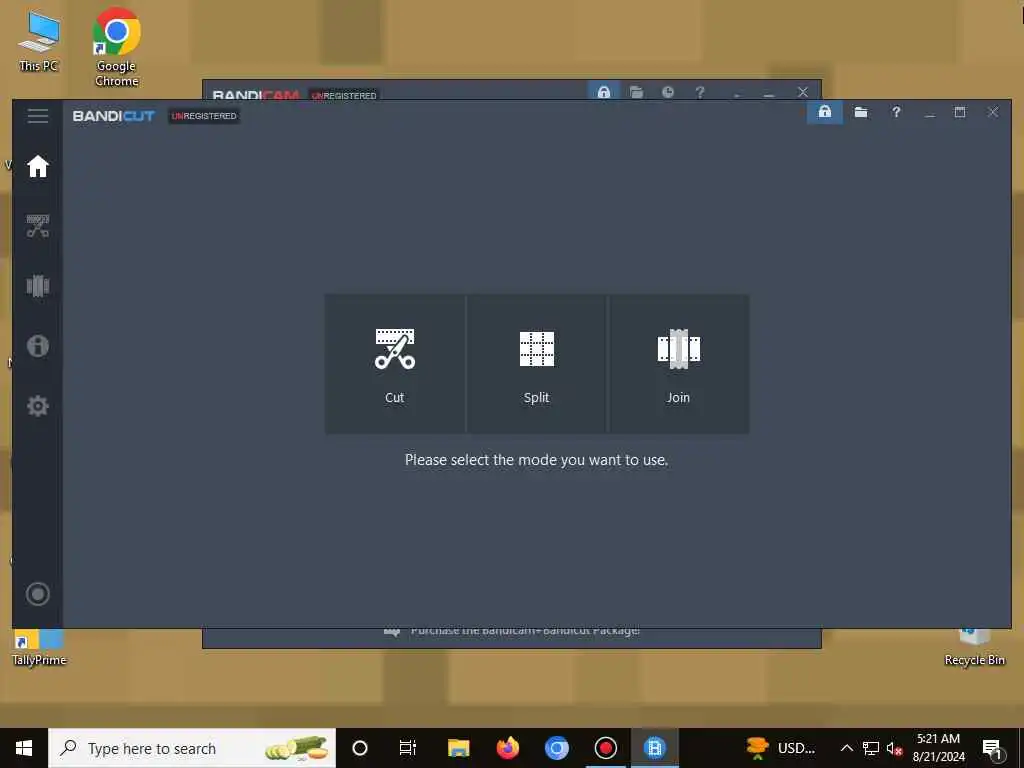
Task: Minimize the Bandicut window
Action: point(930,114)
